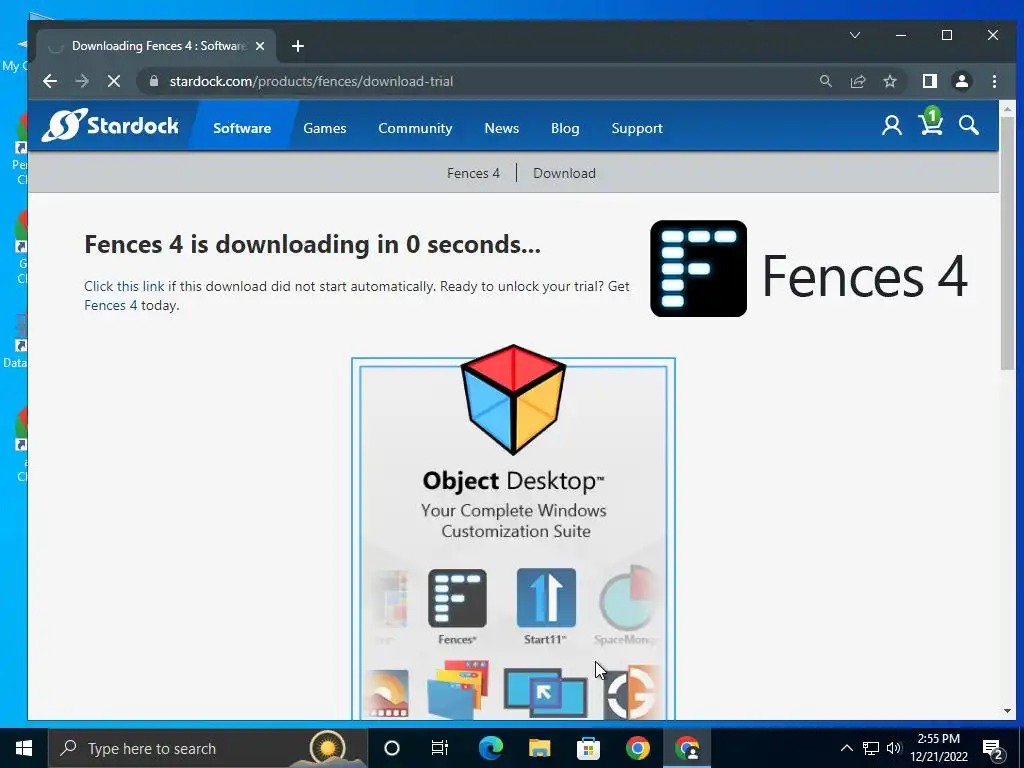The width and height of the screenshot is (1024, 768).
Task: Click the stardock.com address bar URL
Action: [x=311, y=81]
